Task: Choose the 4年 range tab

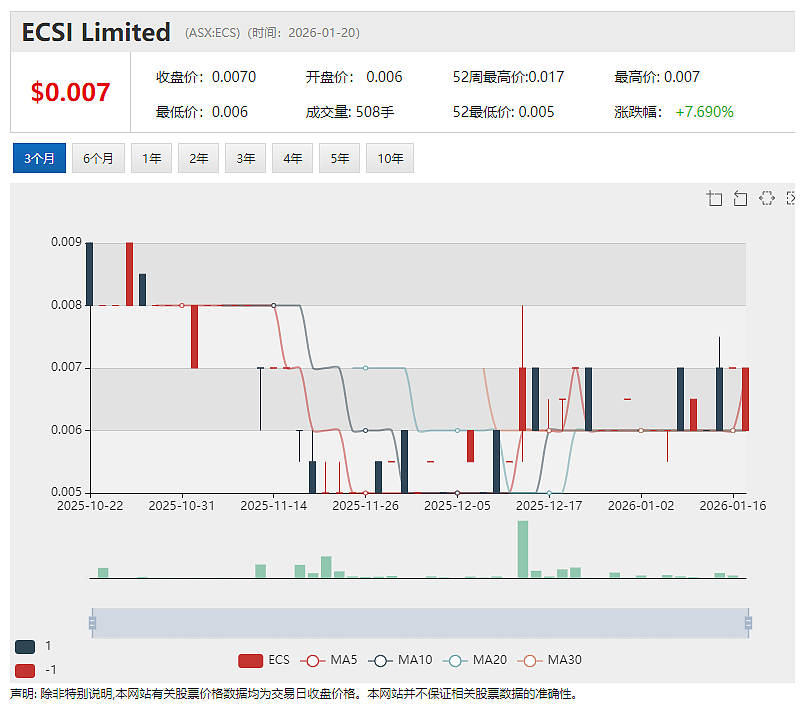Action: coord(292,158)
